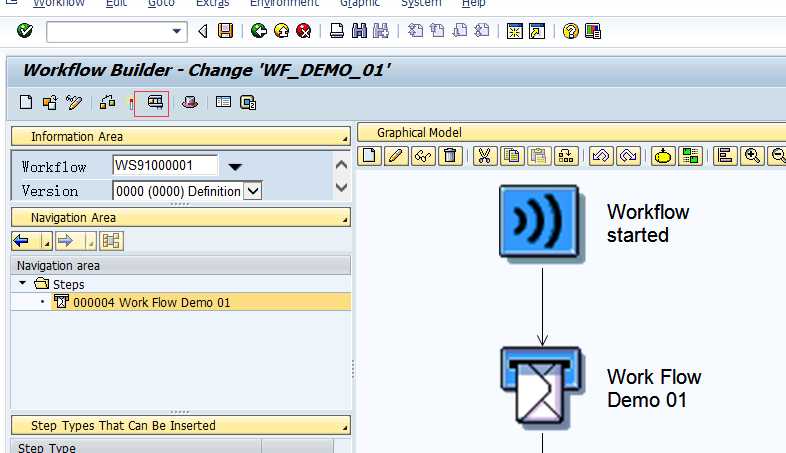The height and width of the screenshot is (453, 786).
Task: Delete with trash can icon
Action: tap(450, 156)
